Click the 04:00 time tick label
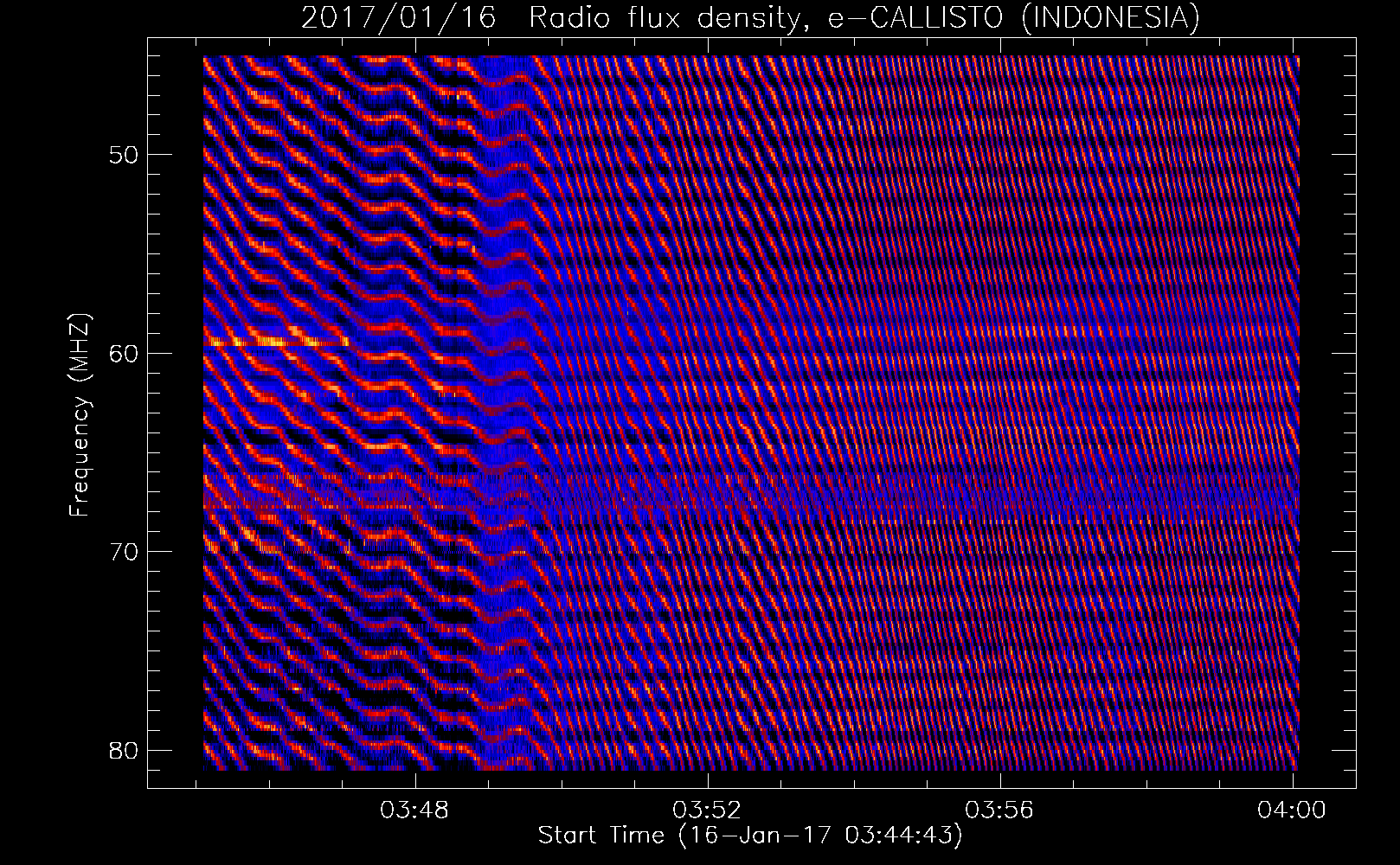Screen dimensions: 1400x865 pyautogui.click(x=1293, y=811)
